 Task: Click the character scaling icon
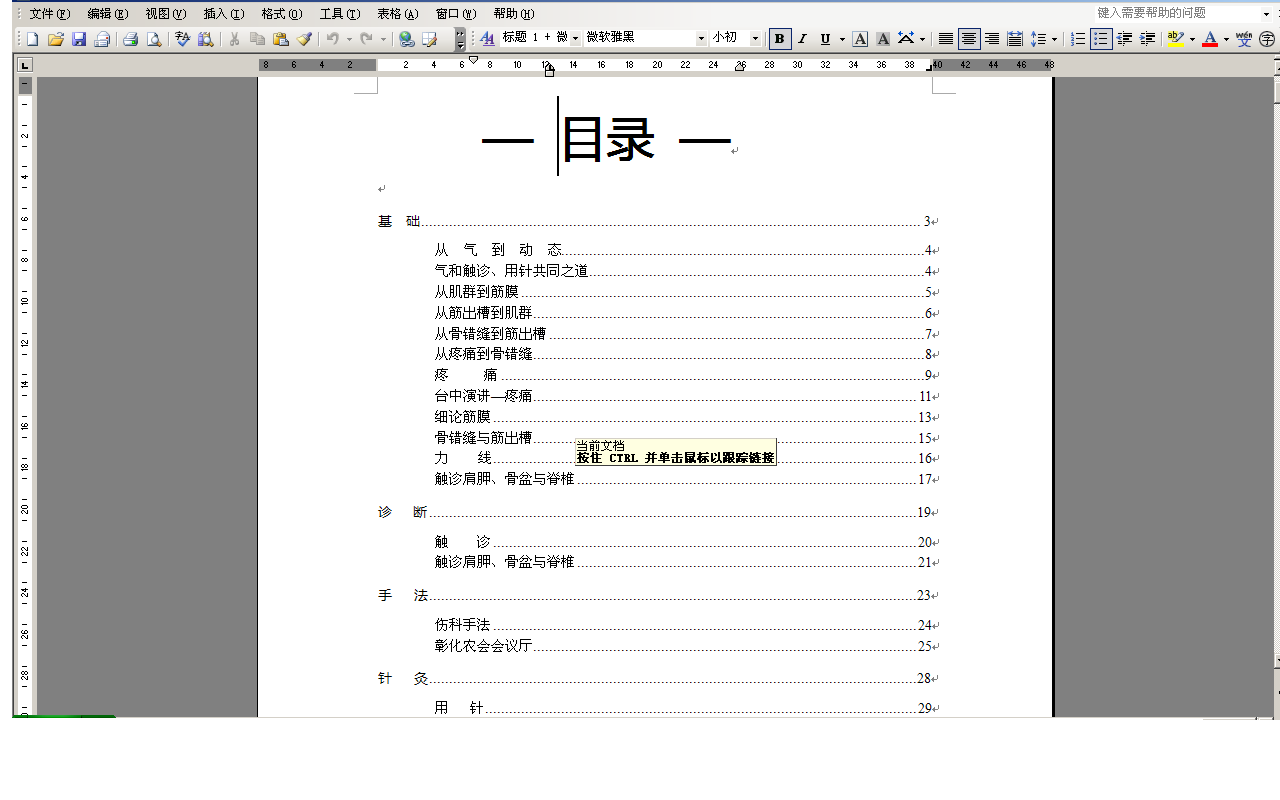(x=906, y=39)
